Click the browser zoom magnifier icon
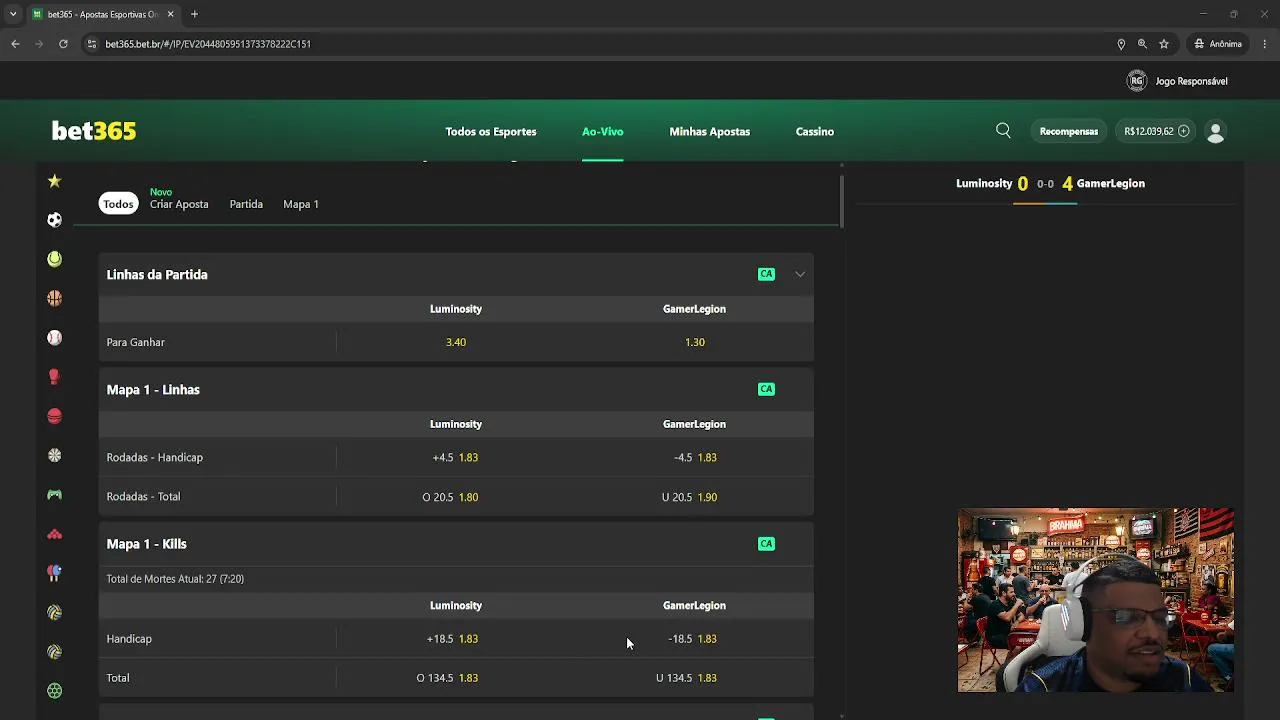 (x=1142, y=44)
